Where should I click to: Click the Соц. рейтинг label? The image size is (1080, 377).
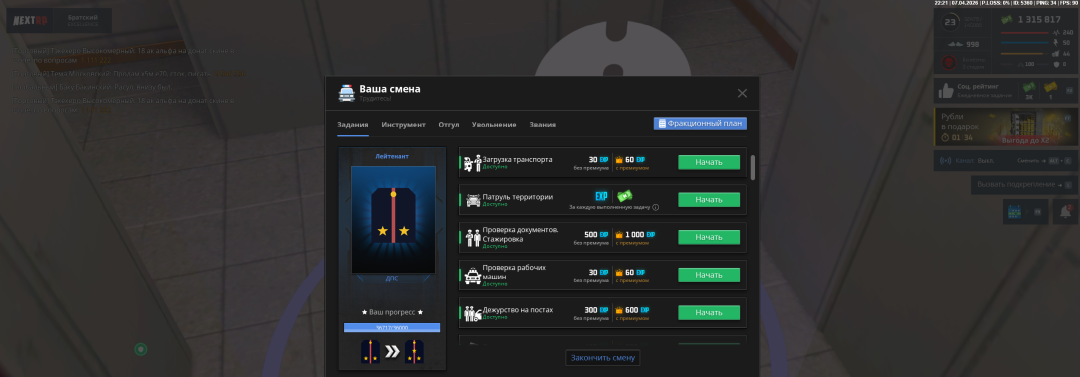[x=978, y=86]
